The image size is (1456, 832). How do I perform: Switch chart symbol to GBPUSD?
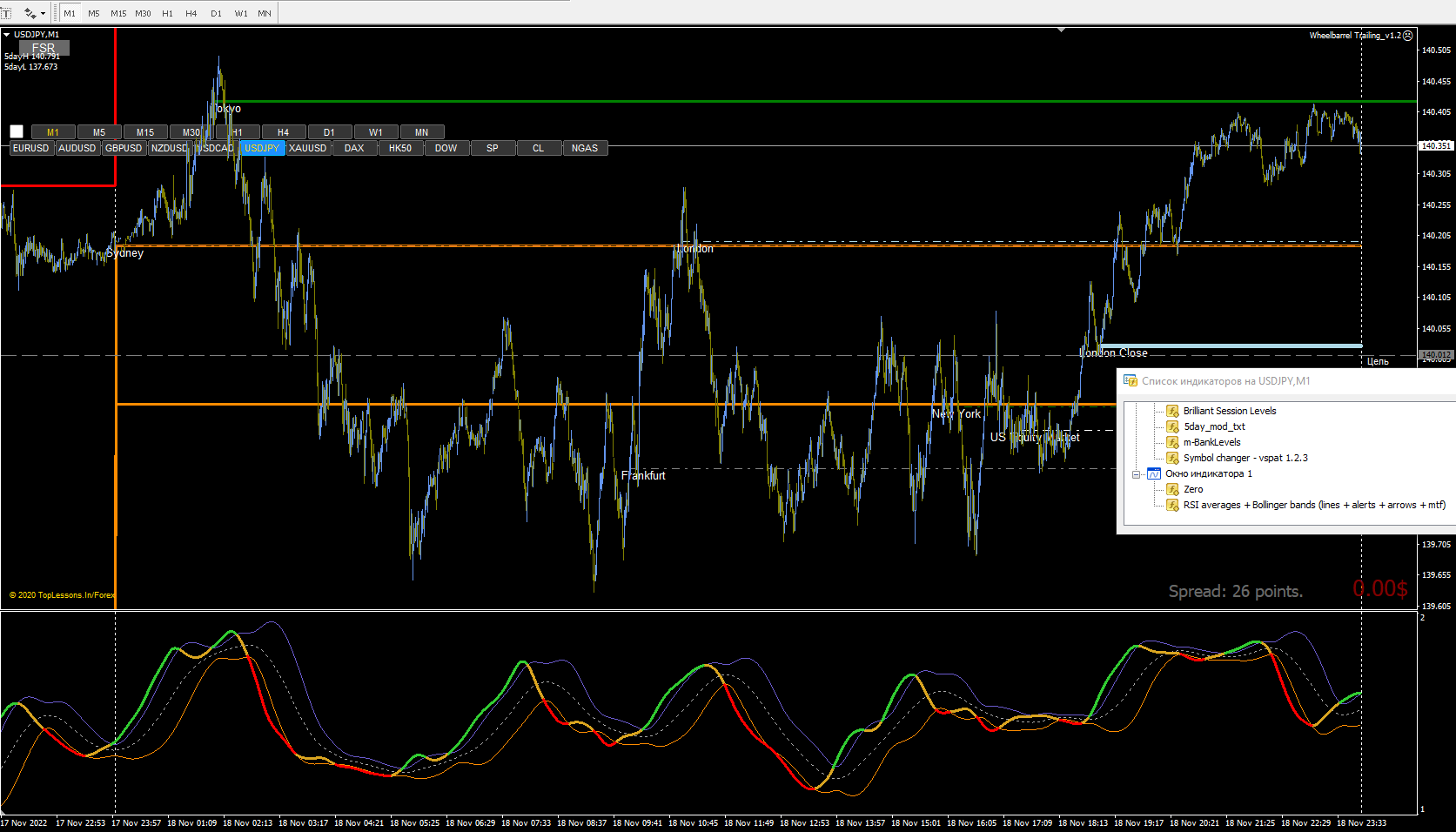tap(124, 148)
